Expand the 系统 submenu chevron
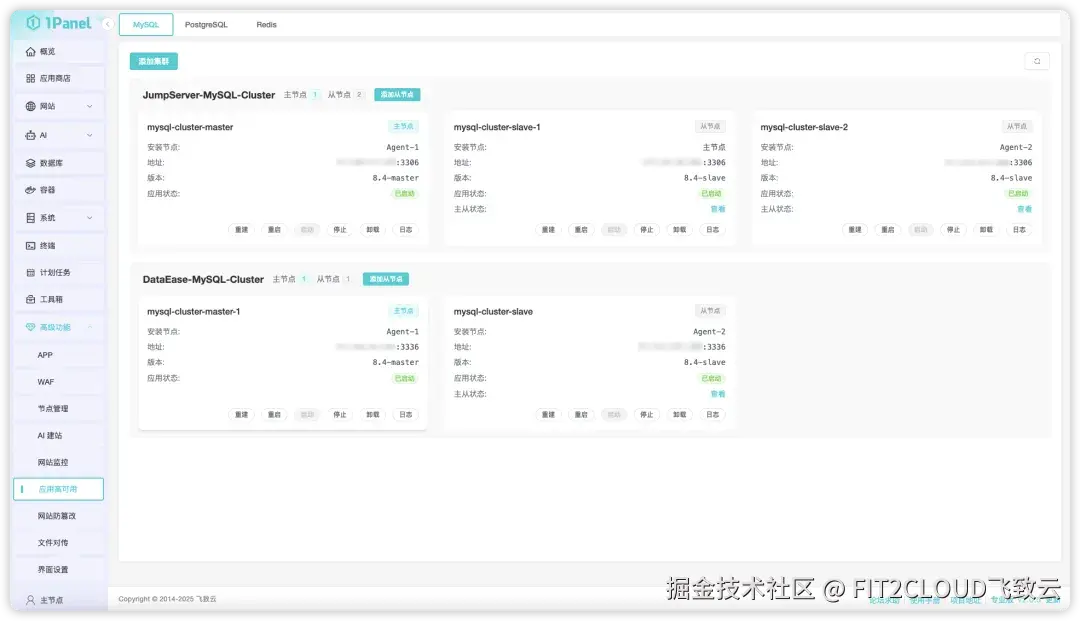Screen dimensions: 1080x621 [x=90, y=218]
